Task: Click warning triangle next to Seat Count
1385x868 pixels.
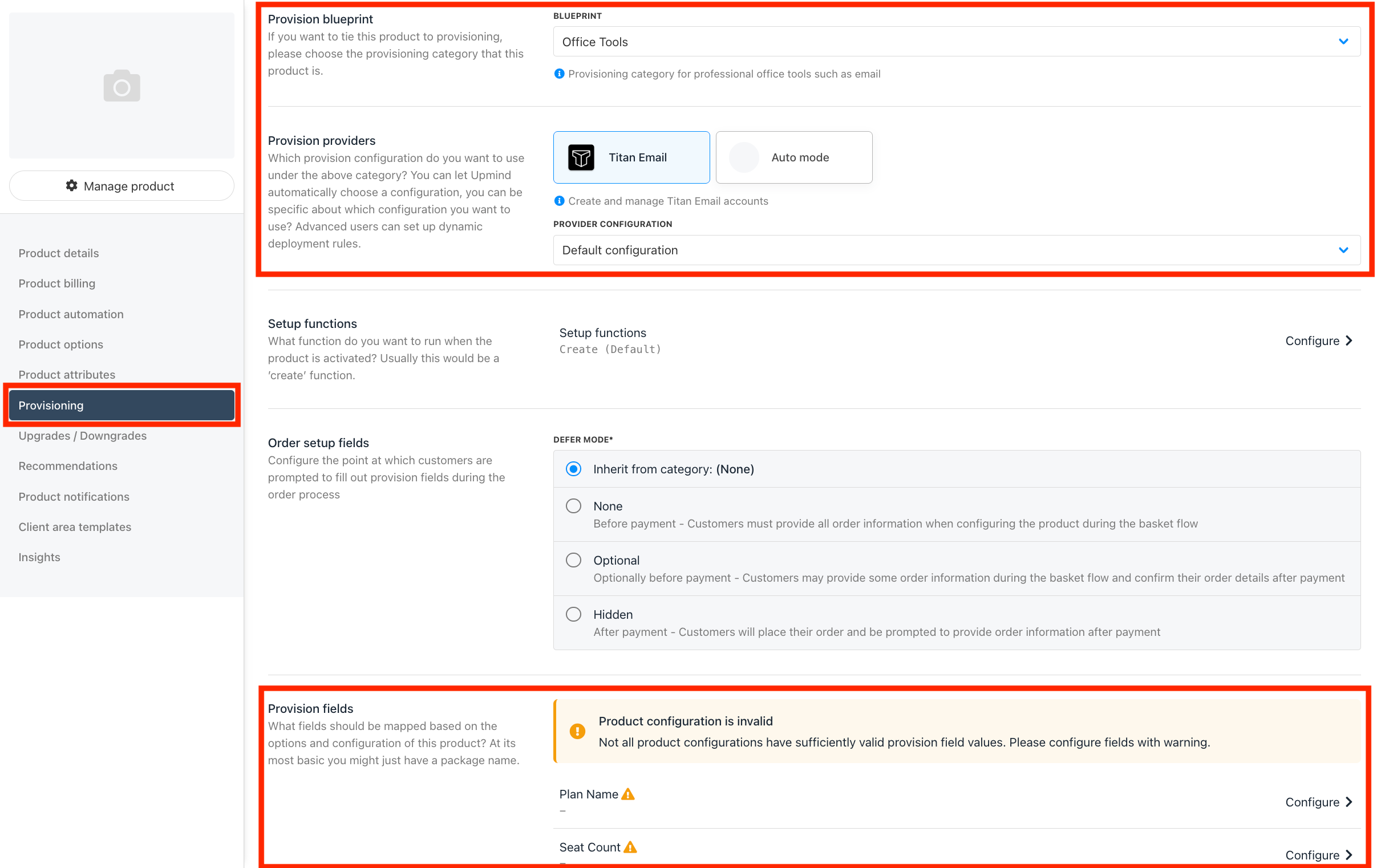Action: click(630, 847)
